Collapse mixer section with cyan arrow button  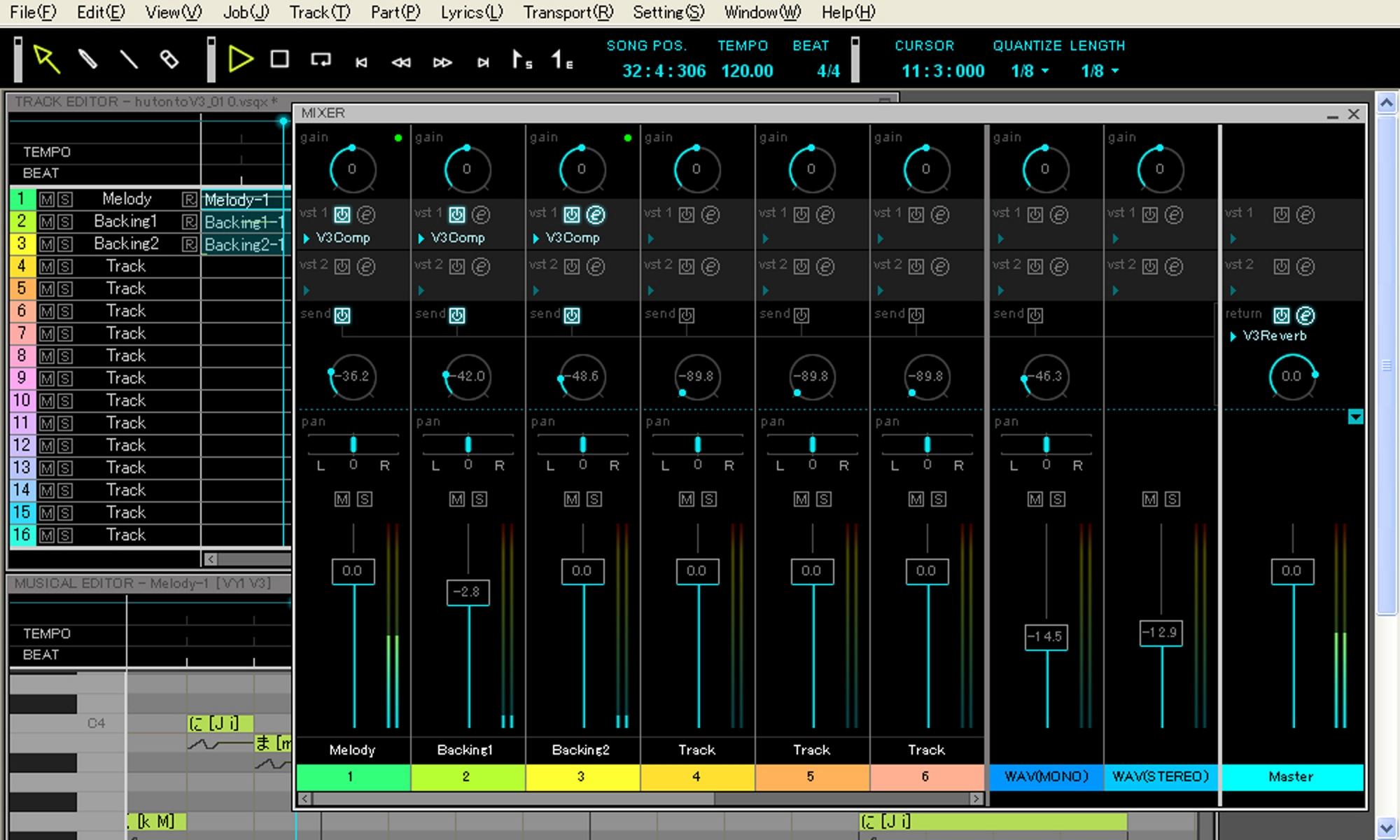1356,417
